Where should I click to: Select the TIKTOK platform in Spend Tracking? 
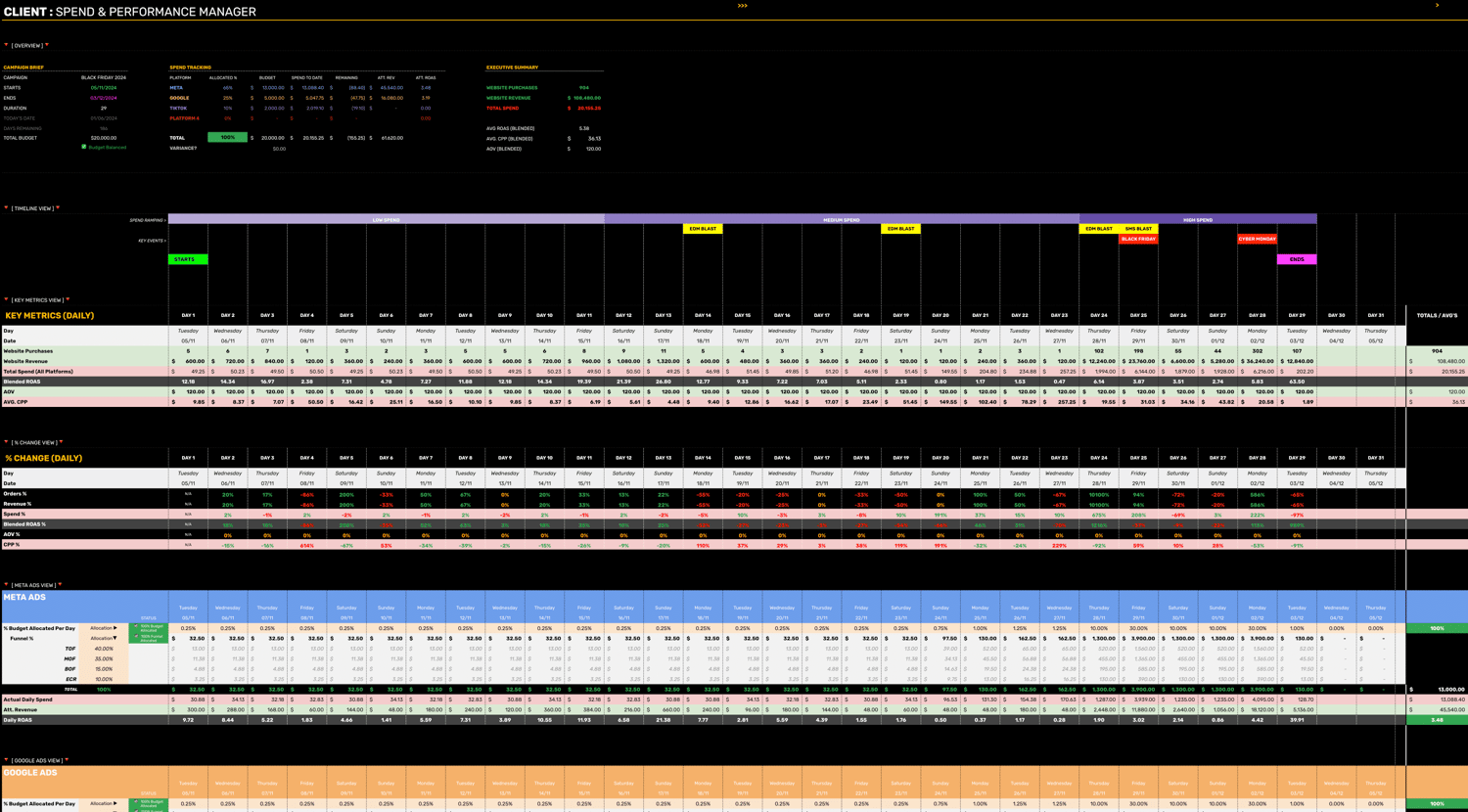(x=178, y=108)
